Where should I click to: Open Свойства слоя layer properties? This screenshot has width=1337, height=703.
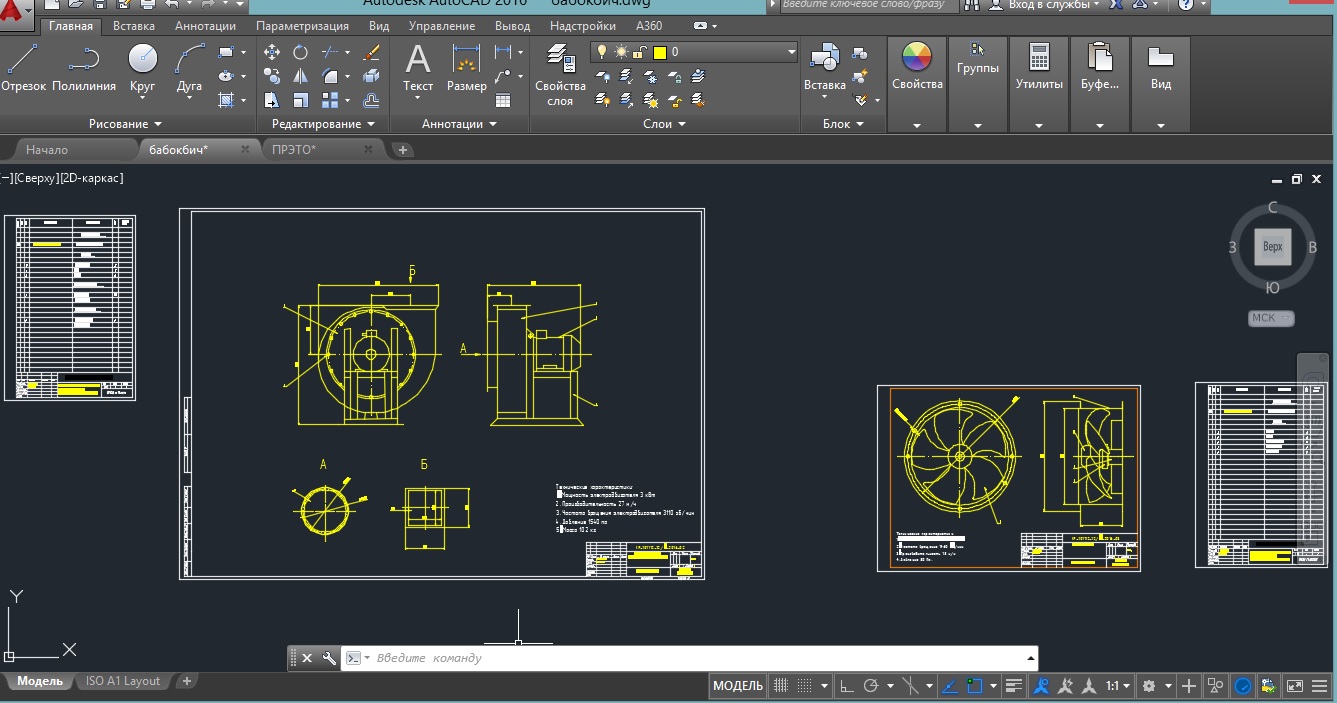pyautogui.click(x=560, y=75)
